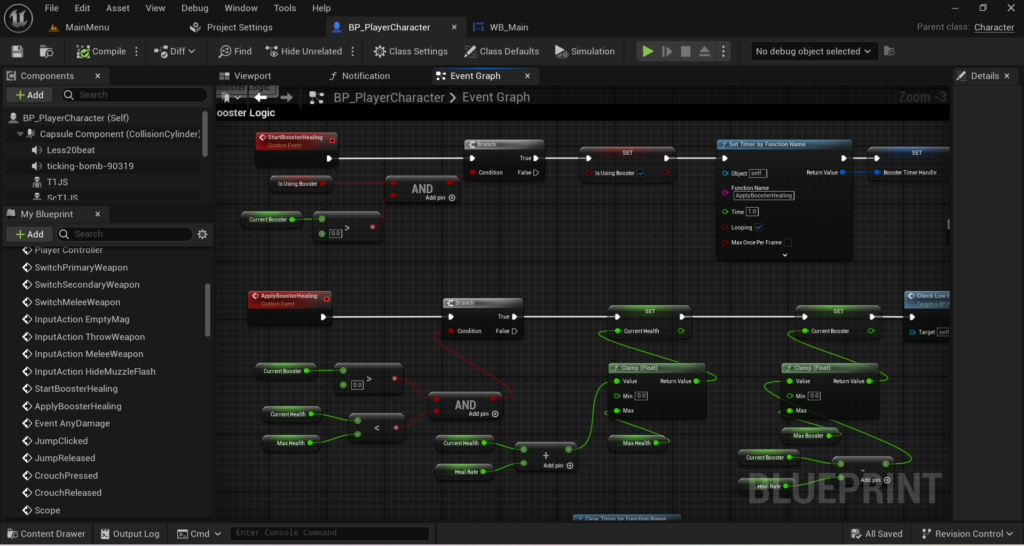Open Class Settings
Screen dimensions: 1024x546
tap(411, 51)
